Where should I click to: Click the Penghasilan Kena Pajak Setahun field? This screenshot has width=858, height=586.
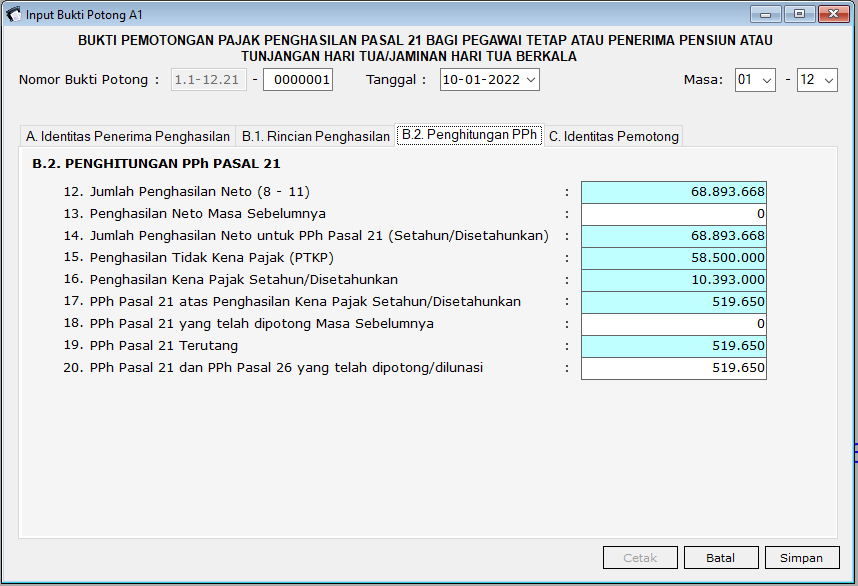coord(673,279)
